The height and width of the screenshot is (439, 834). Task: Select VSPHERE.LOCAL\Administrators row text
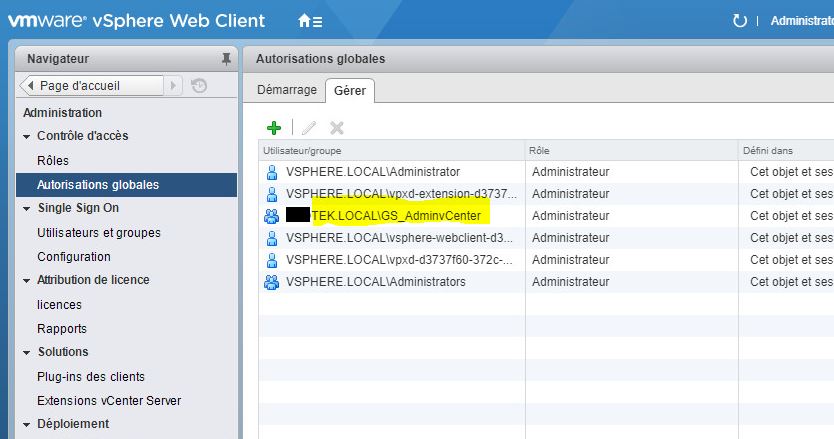(376, 282)
